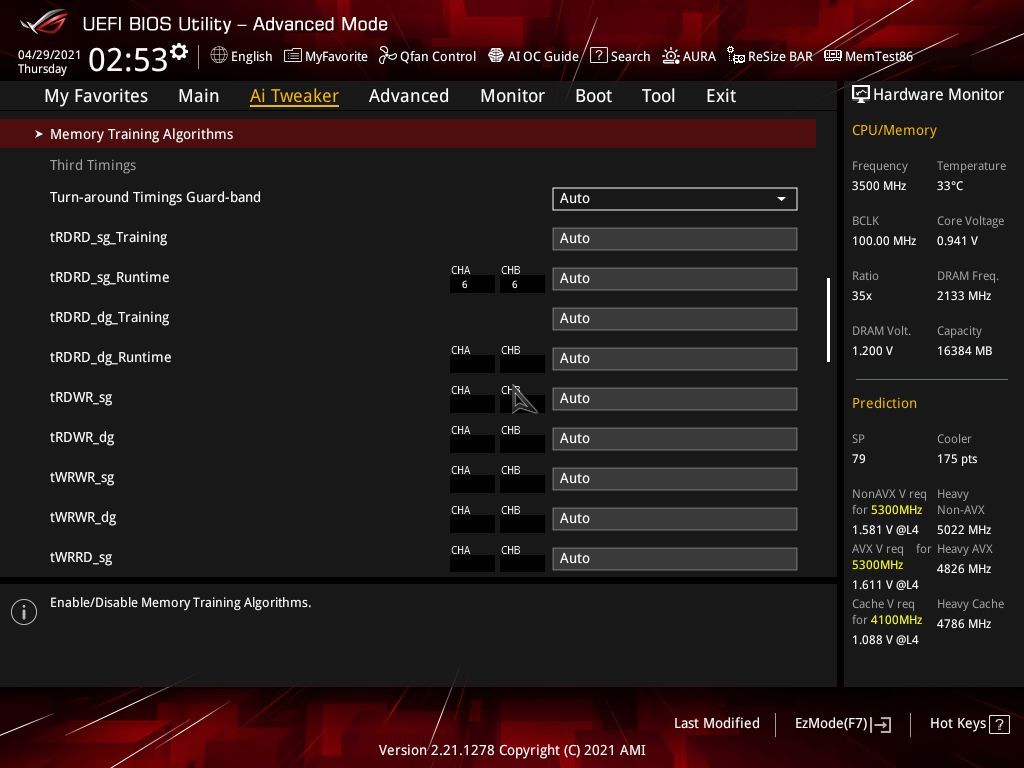
Task: Click the Third Timings heading
Action: click(x=93, y=165)
